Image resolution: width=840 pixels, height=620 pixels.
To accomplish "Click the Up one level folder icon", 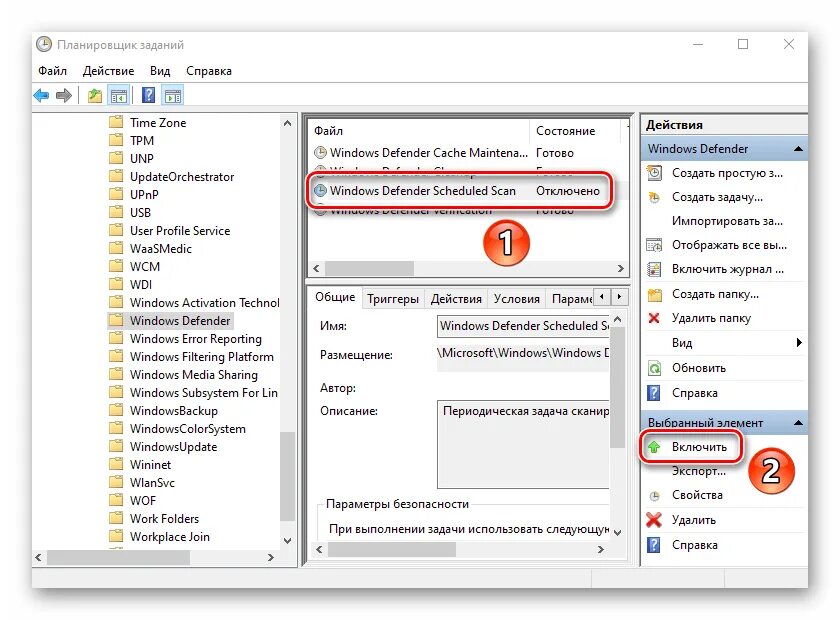I will point(95,96).
